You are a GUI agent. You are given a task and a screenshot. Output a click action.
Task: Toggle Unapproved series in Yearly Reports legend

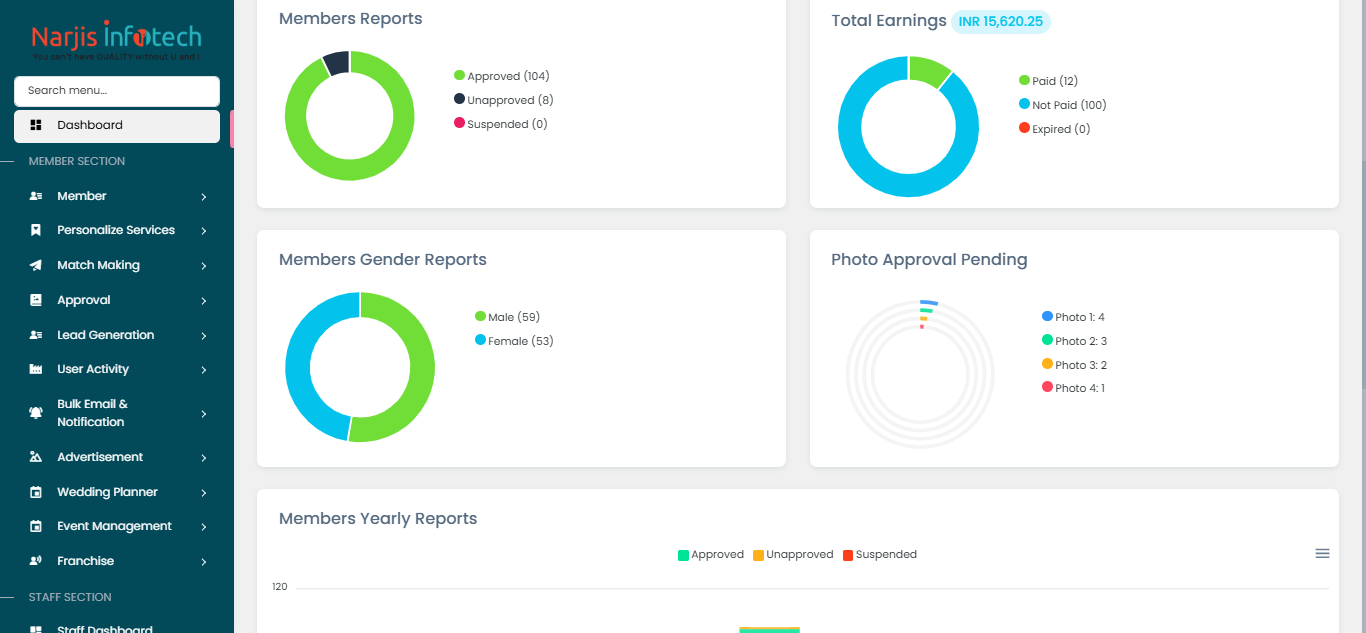[793, 554]
